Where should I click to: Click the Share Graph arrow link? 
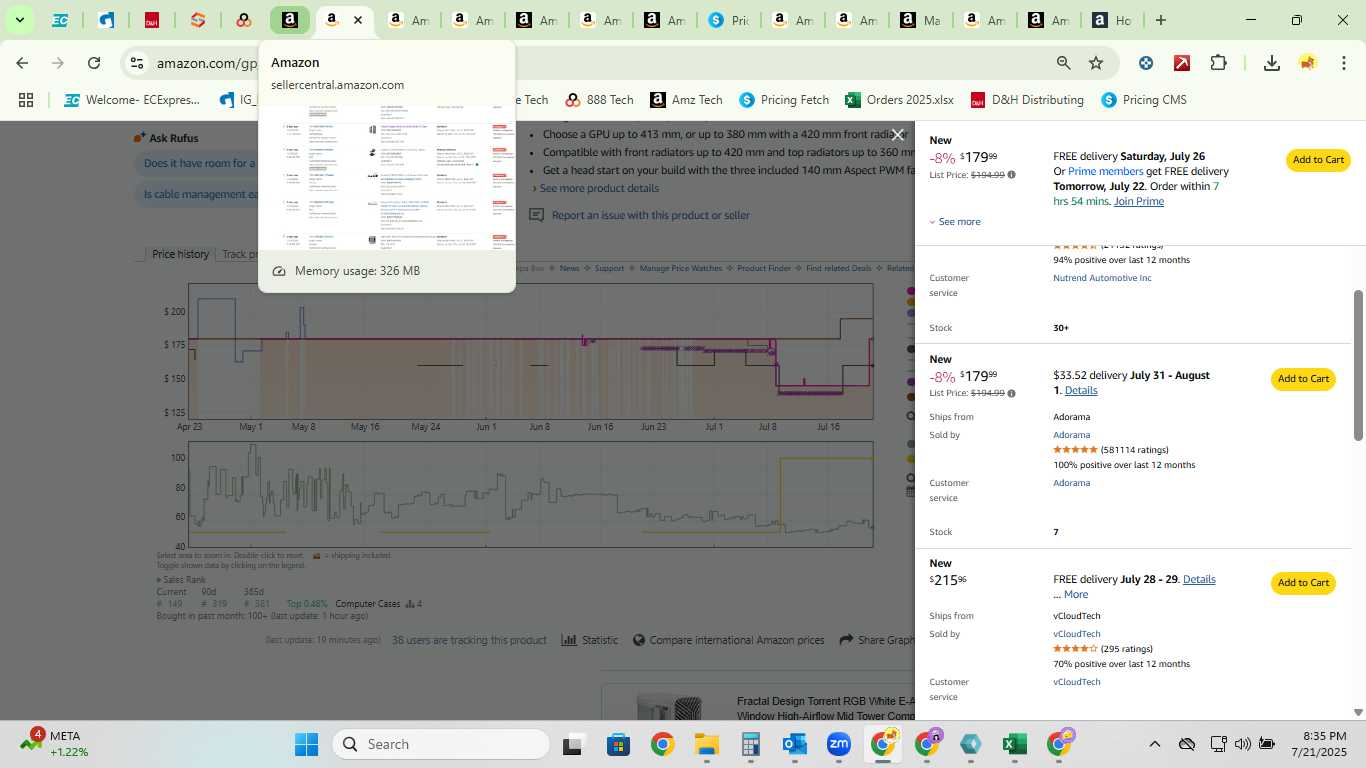876,640
